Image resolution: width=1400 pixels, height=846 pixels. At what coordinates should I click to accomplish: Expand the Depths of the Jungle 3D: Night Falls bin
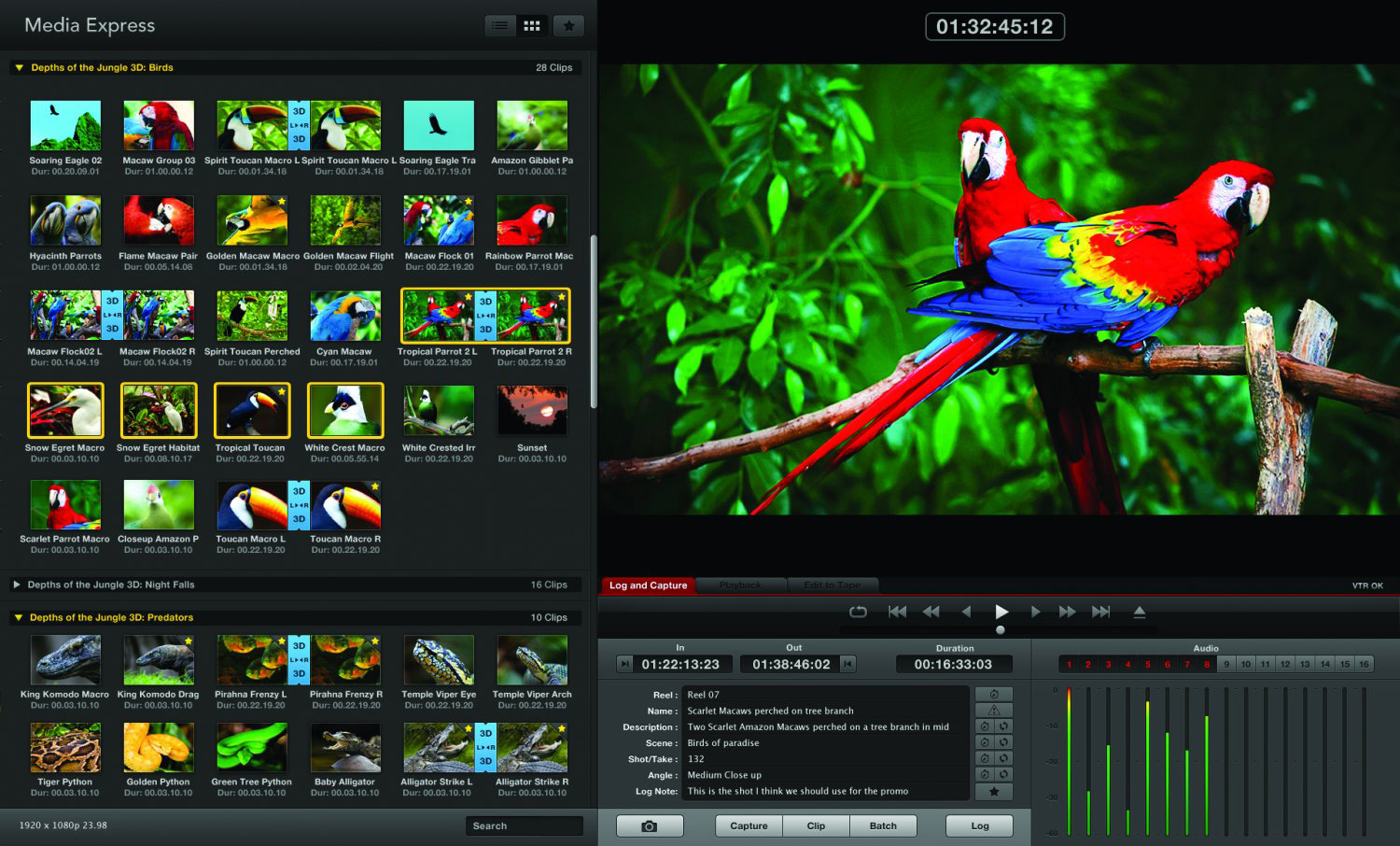17,585
